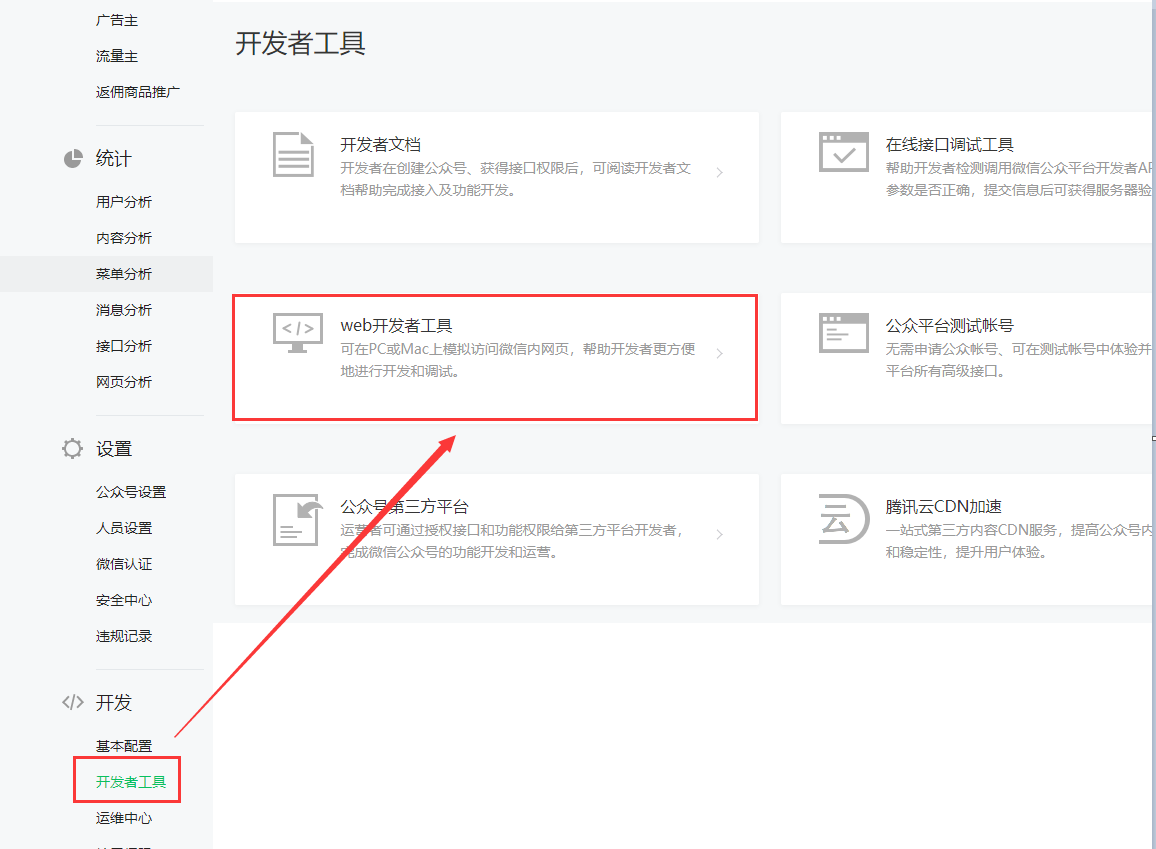The height and width of the screenshot is (849, 1156).
Task: Select 菜单分析 in the sidebar
Action: [x=124, y=274]
